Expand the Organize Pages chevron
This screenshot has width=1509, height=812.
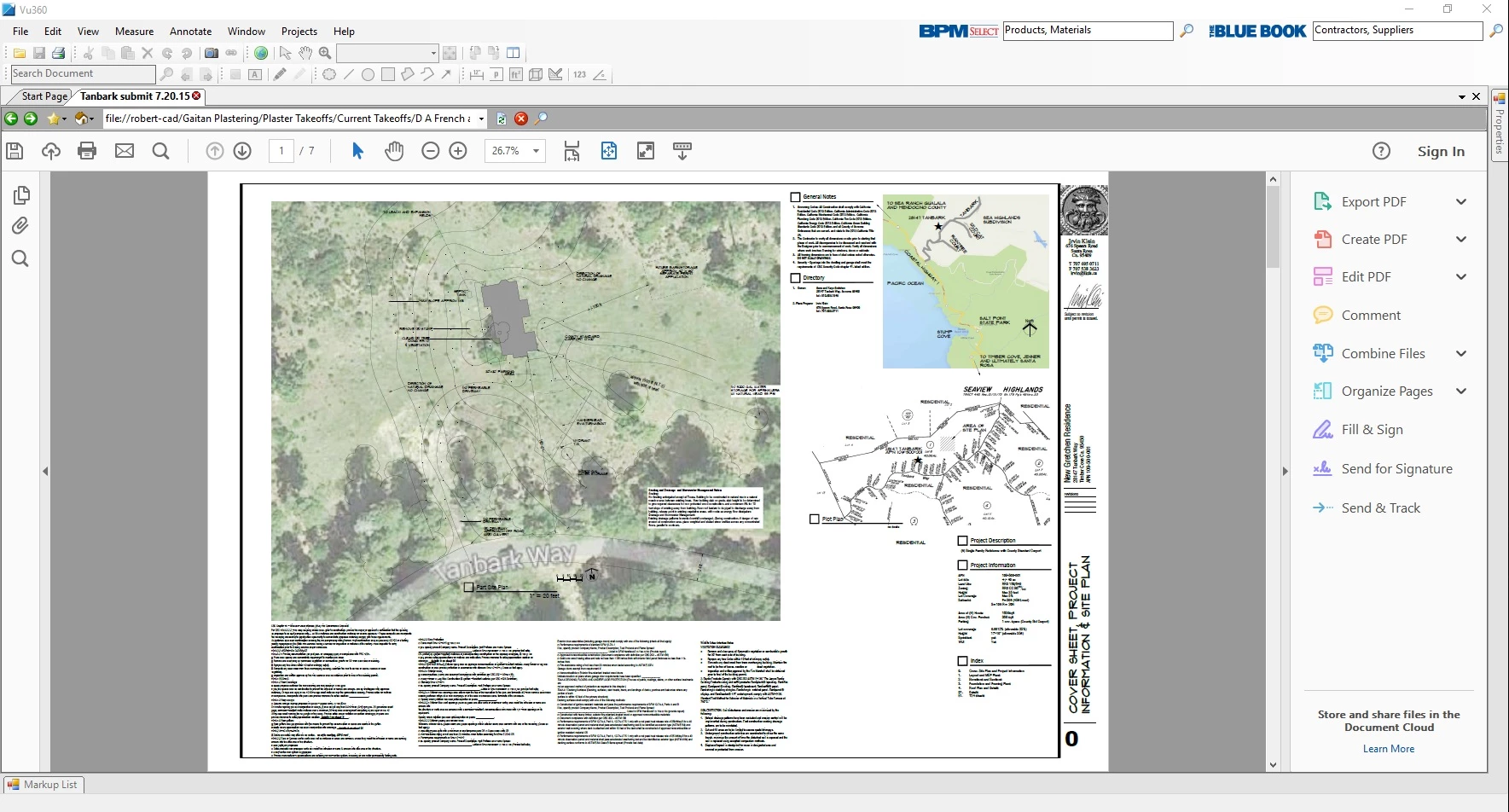coord(1460,391)
